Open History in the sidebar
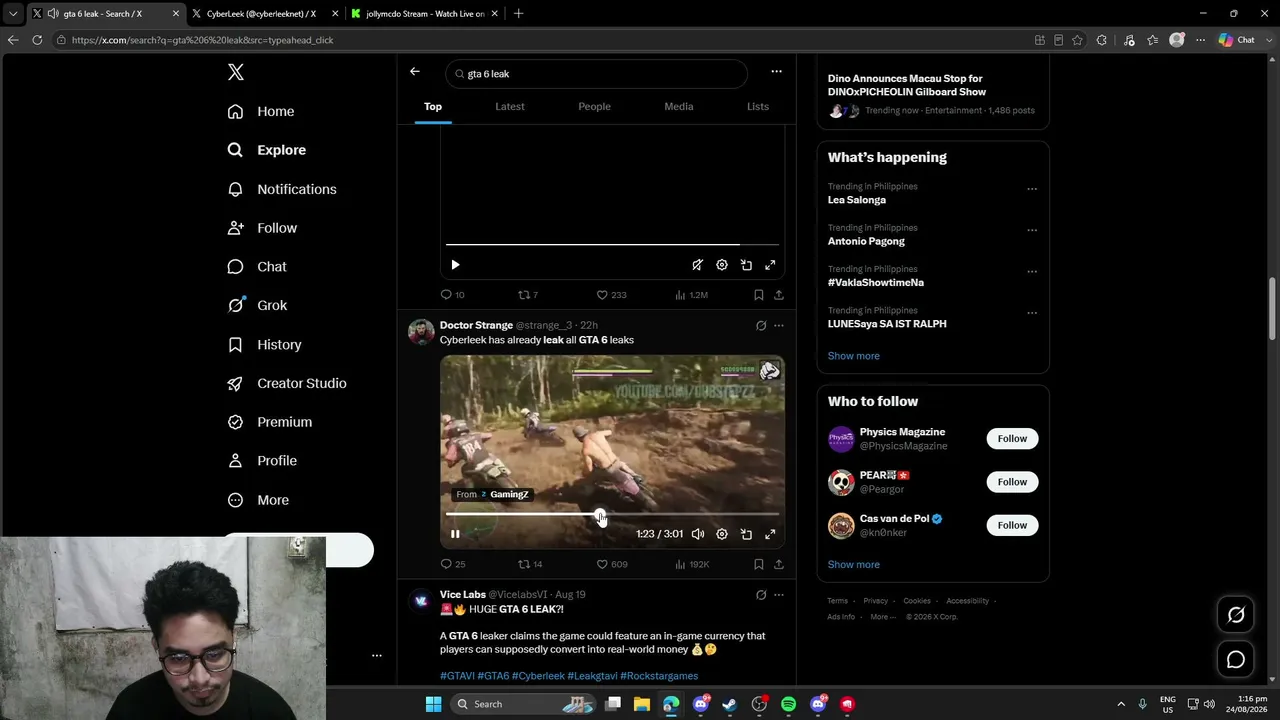This screenshot has width=1280, height=720. click(x=265, y=345)
